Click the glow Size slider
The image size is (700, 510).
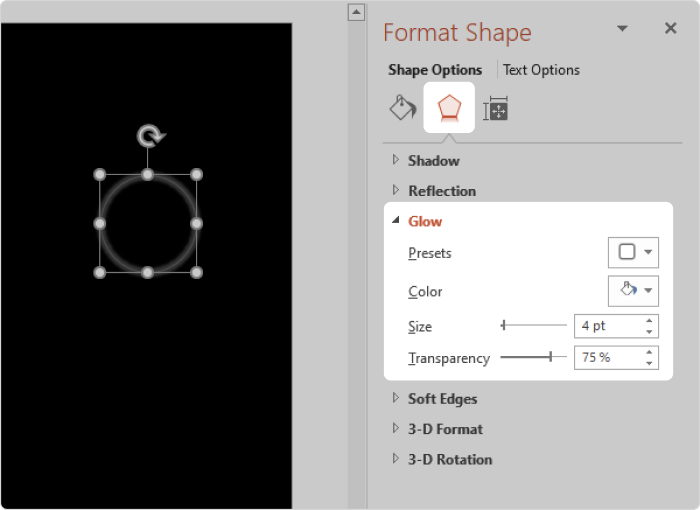tap(533, 326)
